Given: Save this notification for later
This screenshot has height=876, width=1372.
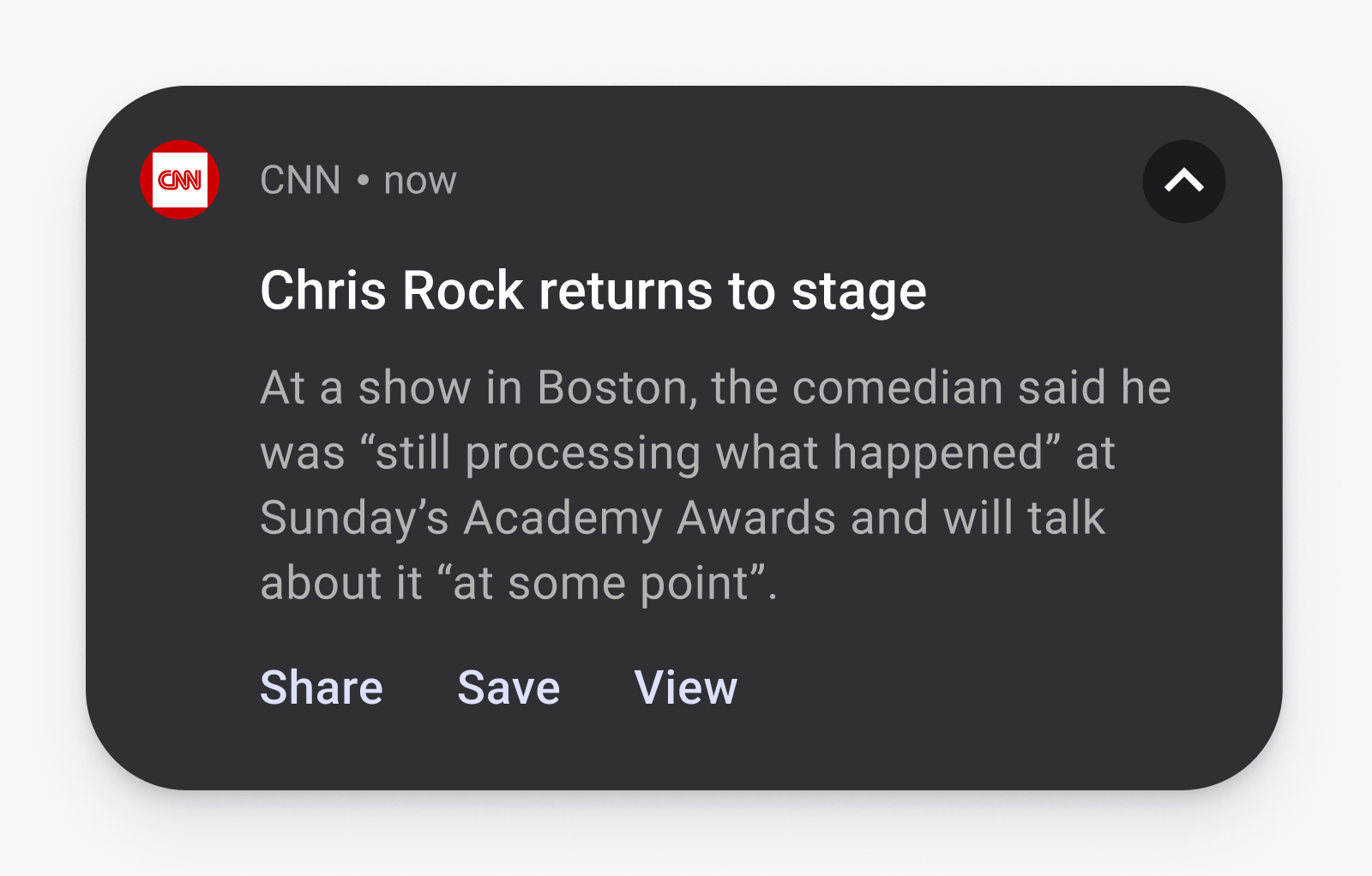Looking at the screenshot, I should (x=508, y=687).
